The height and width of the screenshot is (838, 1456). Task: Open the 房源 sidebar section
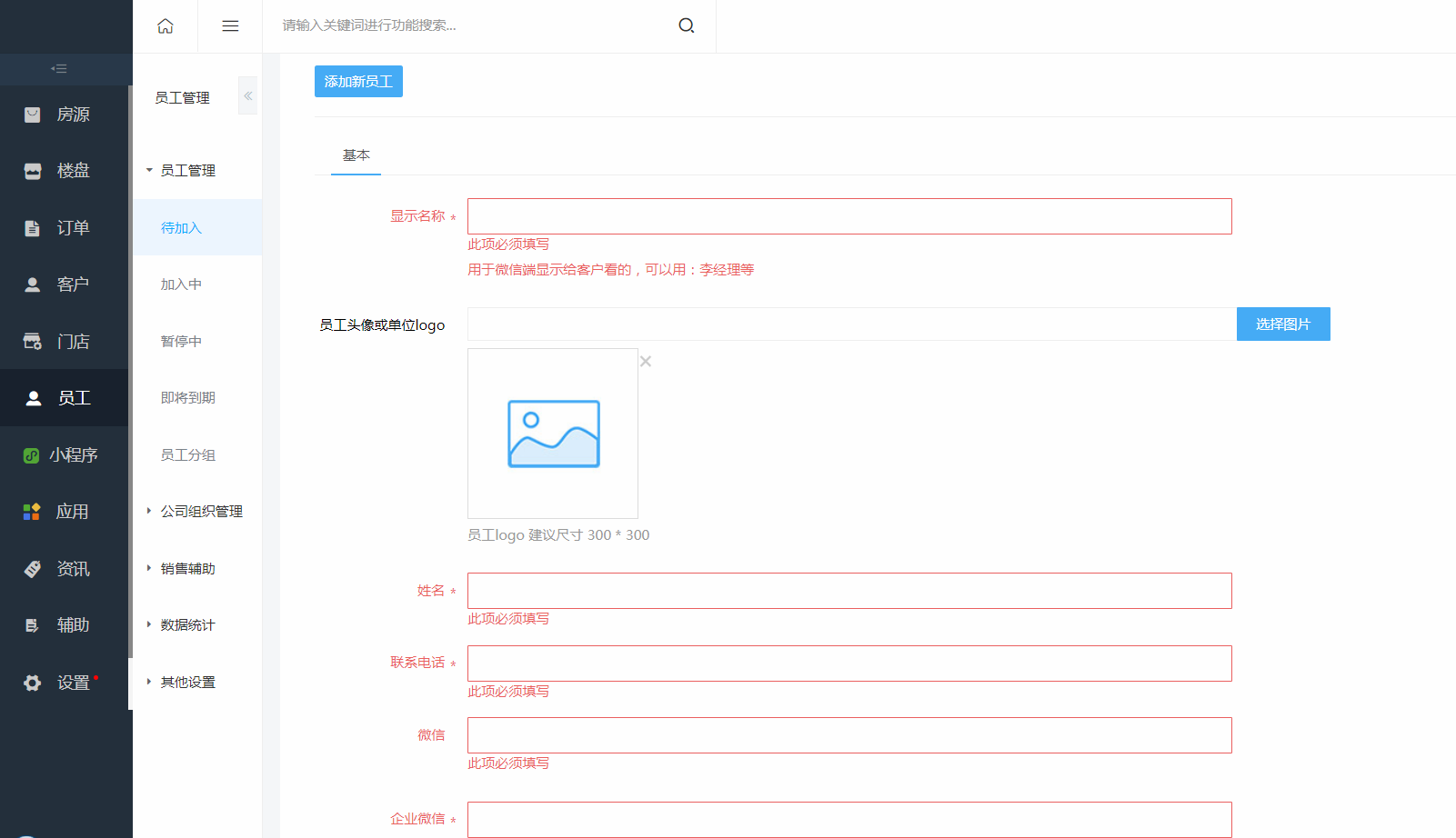(x=65, y=115)
